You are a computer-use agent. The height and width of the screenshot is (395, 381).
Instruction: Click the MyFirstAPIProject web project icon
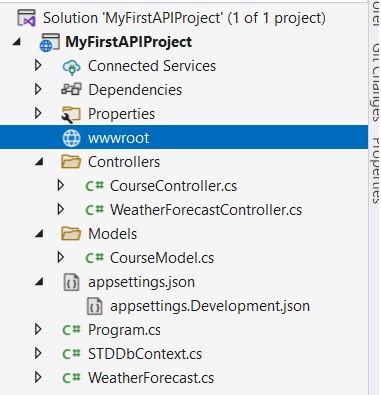pyautogui.click(x=49, y=42)
